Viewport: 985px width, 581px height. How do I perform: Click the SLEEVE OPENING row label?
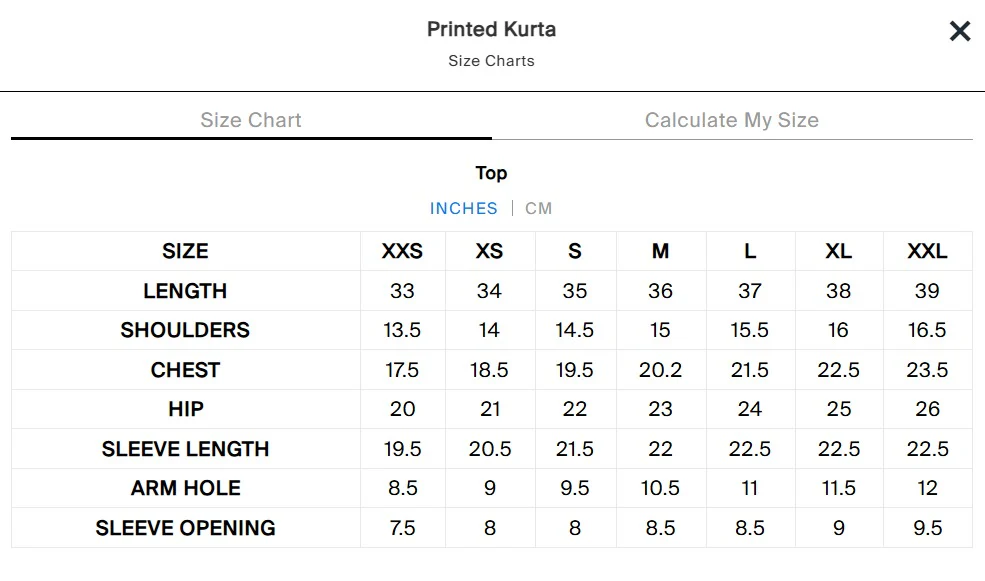(185, 528)
